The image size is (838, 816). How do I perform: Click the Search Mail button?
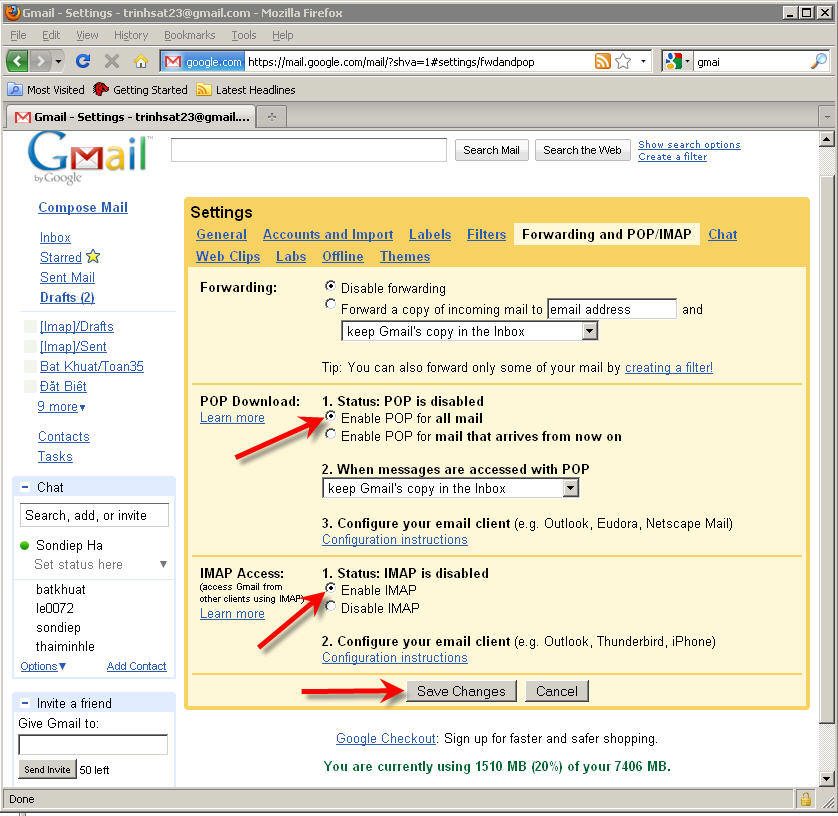click(x=491, y=150)
